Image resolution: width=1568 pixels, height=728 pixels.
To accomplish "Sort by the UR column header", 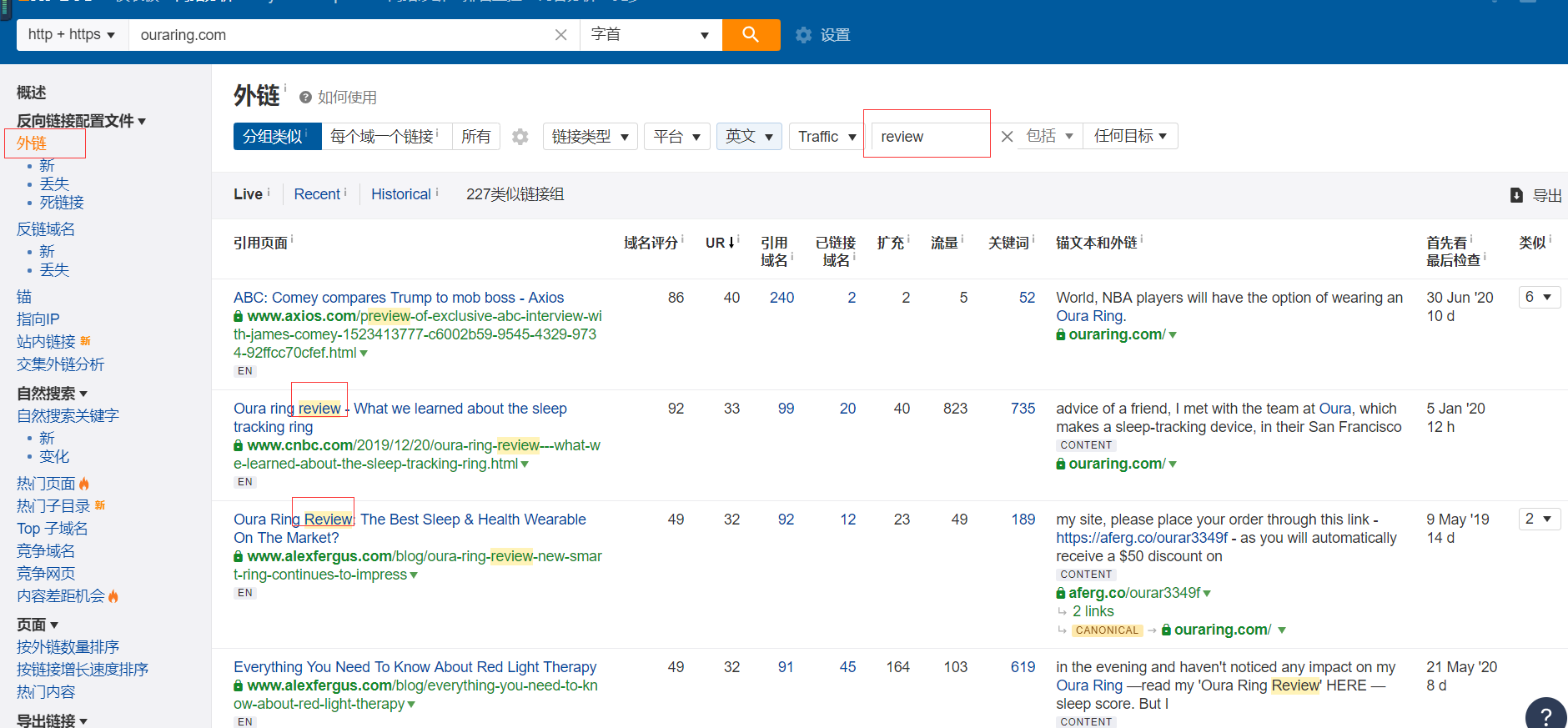I will point(721,243).
